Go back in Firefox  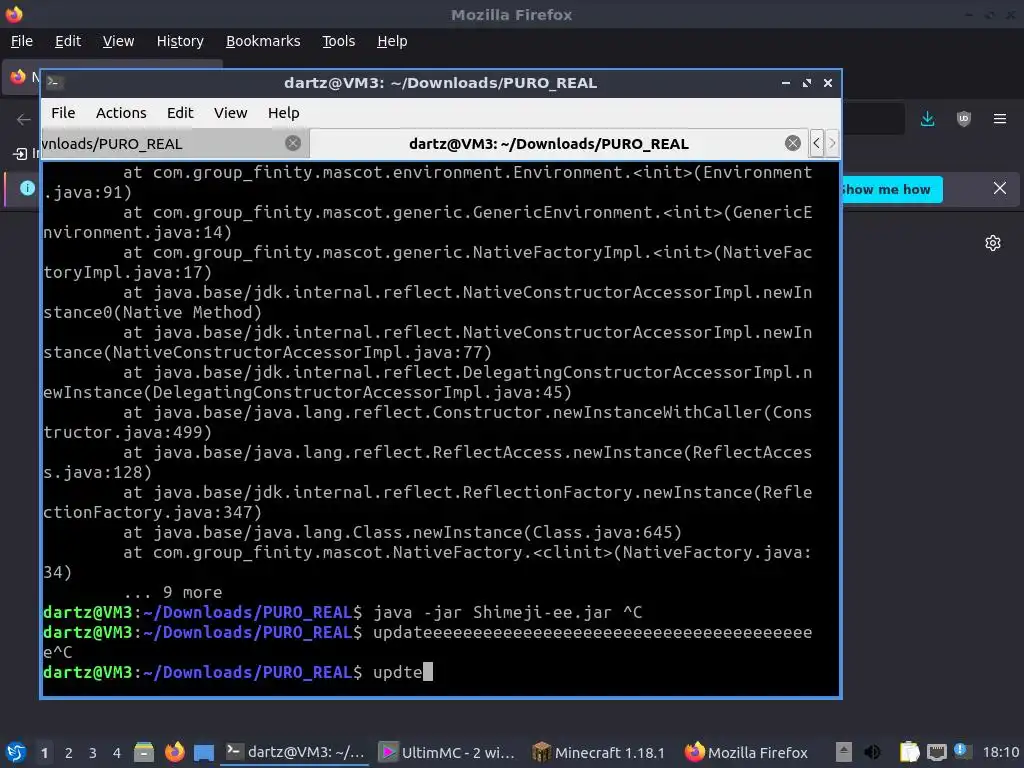pos(24,120)
